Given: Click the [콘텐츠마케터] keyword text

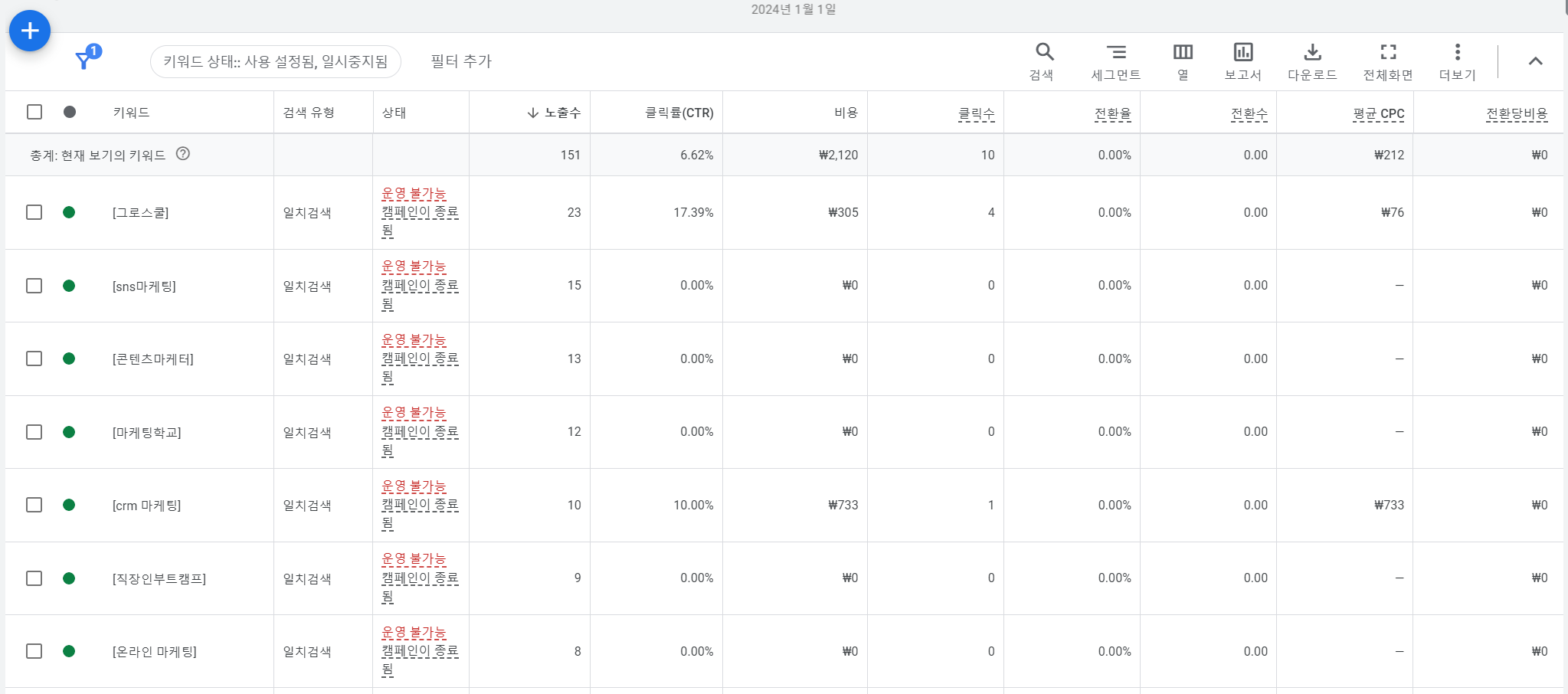Looking at the screenshot, I should pyautogui.click(x=153, y=358).
